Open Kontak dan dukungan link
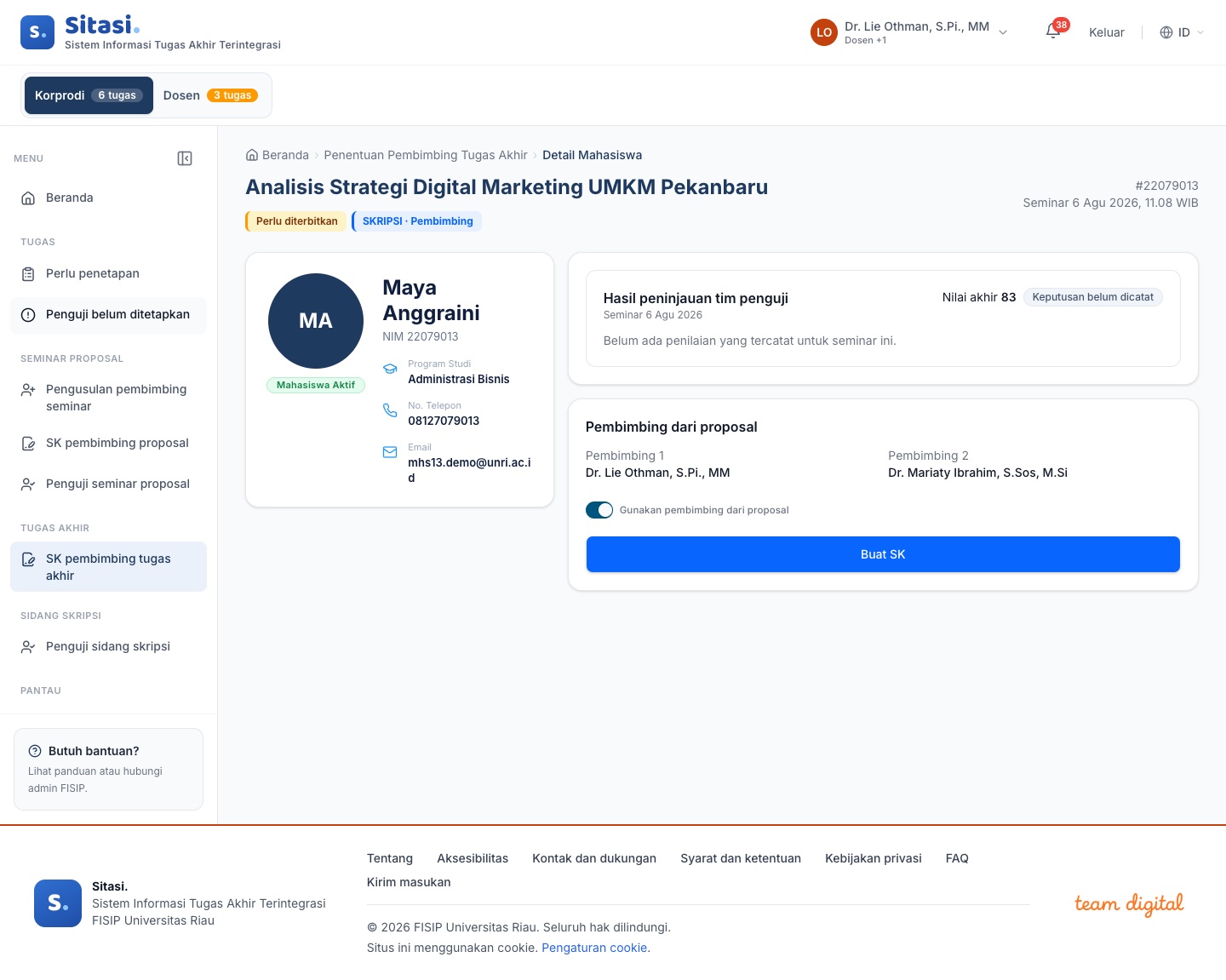Viewport: 1226px width, 980px height. click(x=594, y=858)
